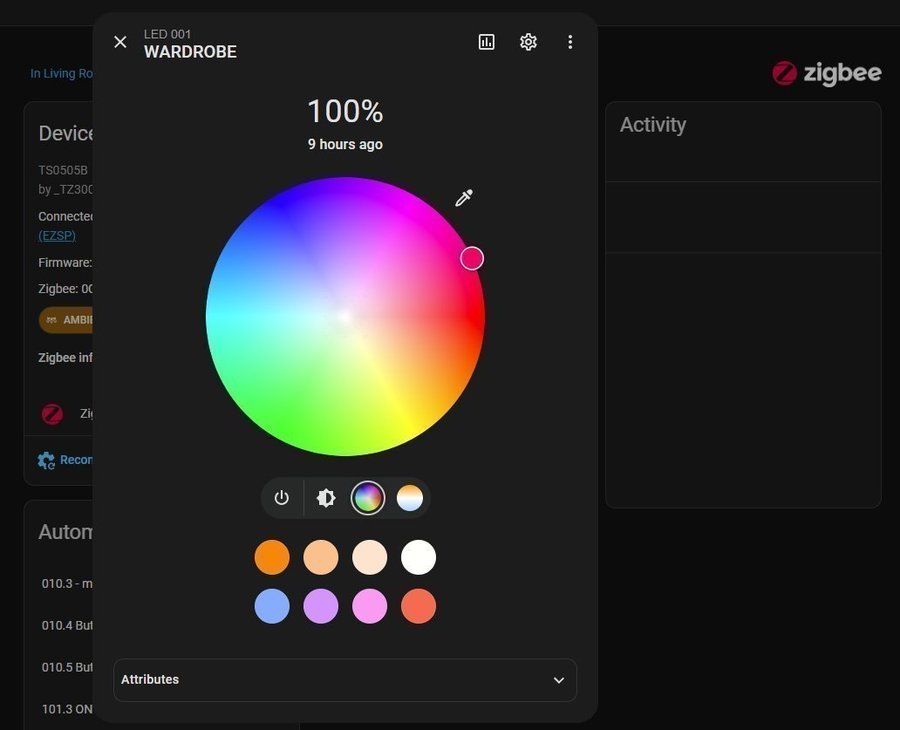Apply the purple favorite color swatch
The height and width of the screenshot is (730, 900).
[321, 606]
